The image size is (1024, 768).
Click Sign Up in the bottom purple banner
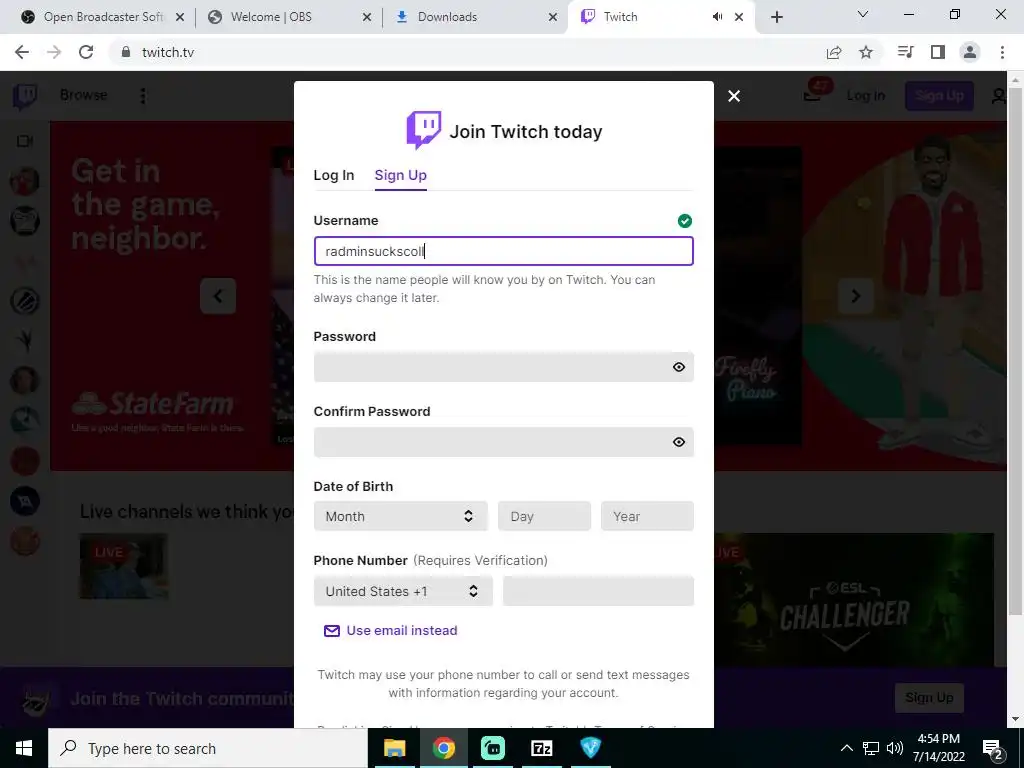[x=929, y=697]
